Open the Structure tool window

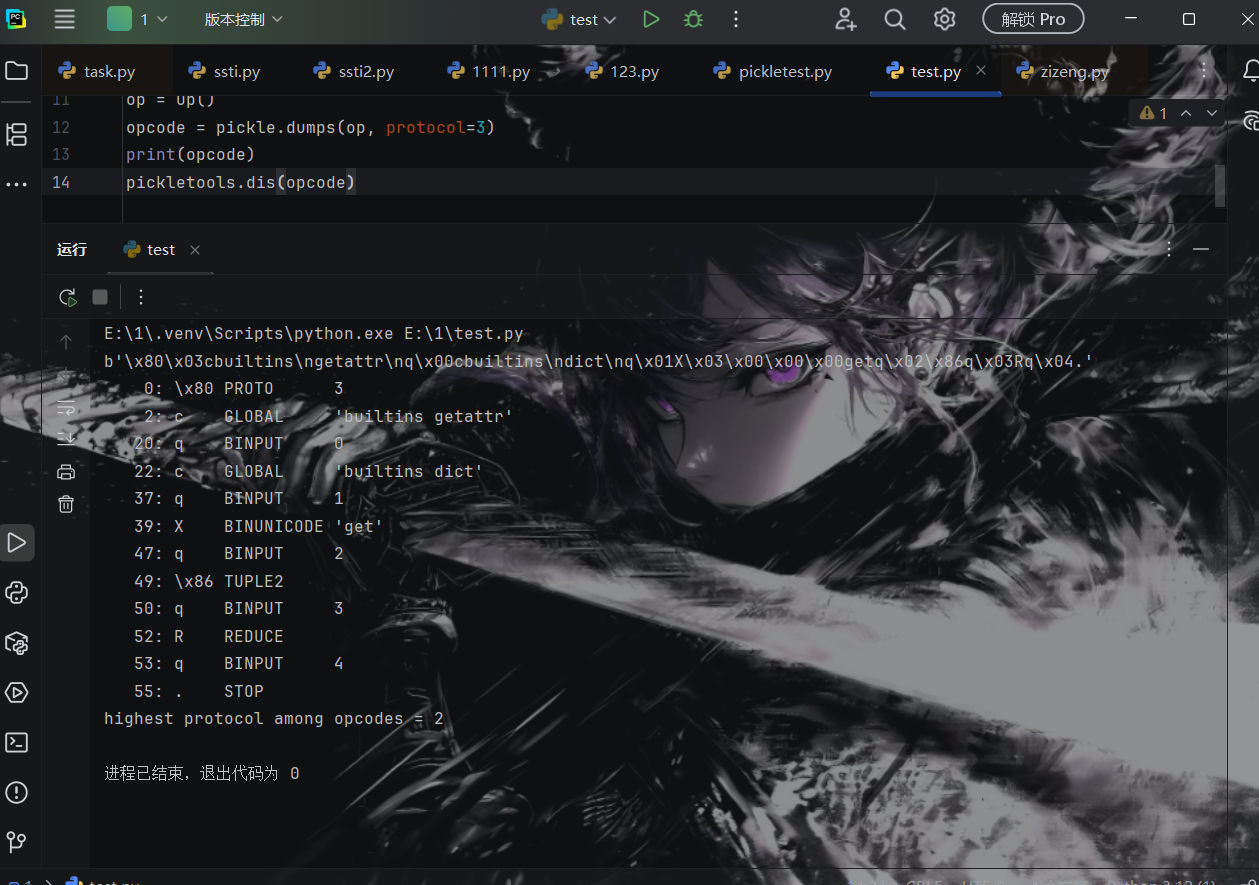pyautogui.click(x=16, y=134)
